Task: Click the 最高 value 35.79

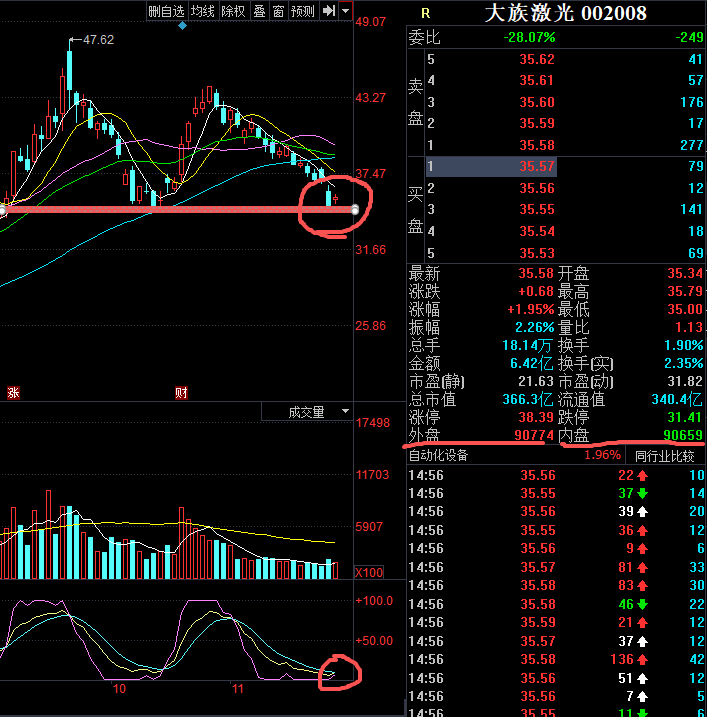Action: (x=685, y=291)
